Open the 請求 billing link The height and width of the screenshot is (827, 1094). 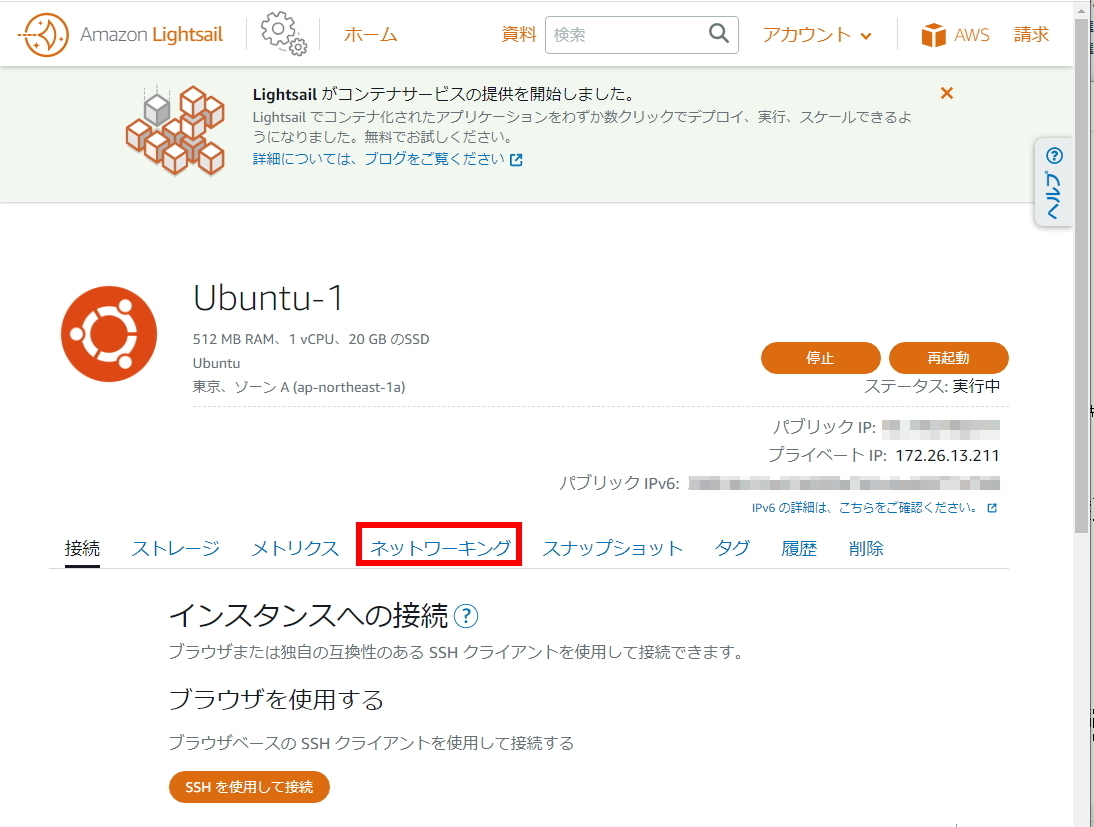(1031, 34)
